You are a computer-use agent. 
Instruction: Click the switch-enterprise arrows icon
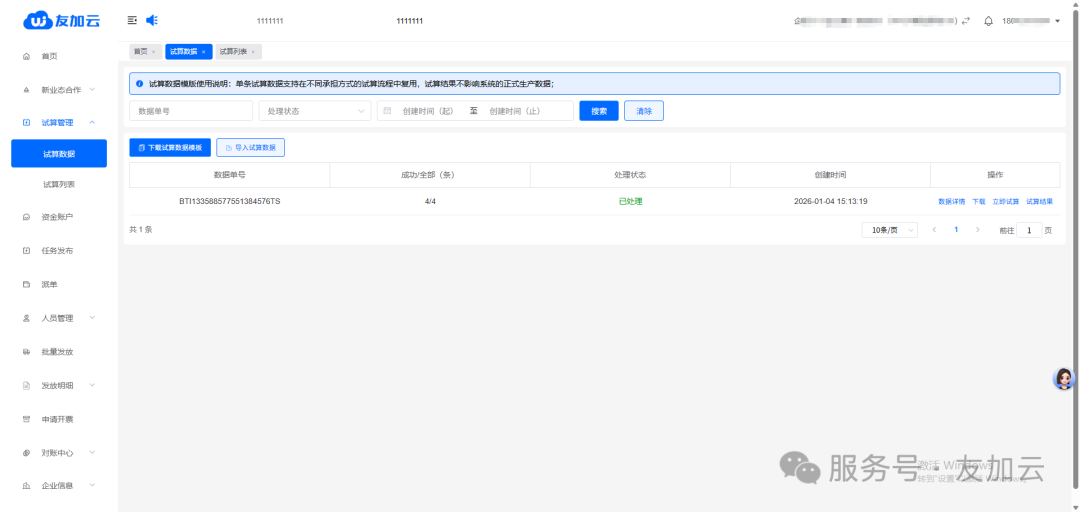click(966, 21)
